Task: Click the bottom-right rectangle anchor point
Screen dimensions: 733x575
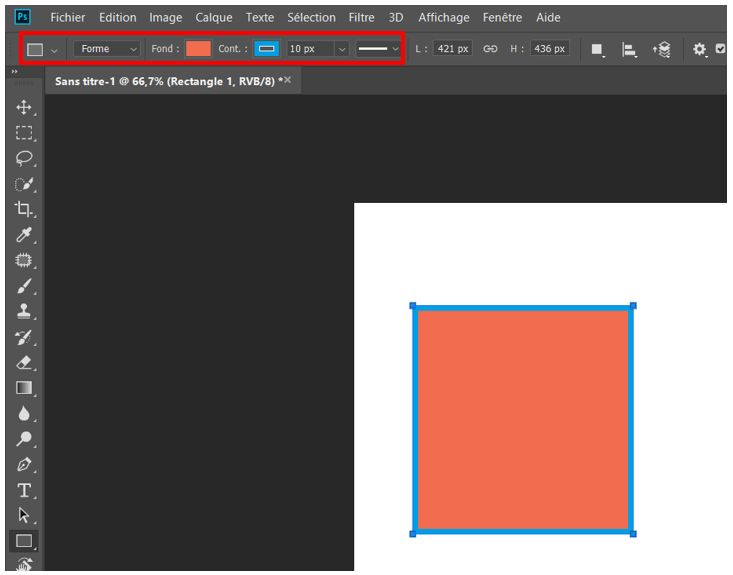Action: coord(633,534)
